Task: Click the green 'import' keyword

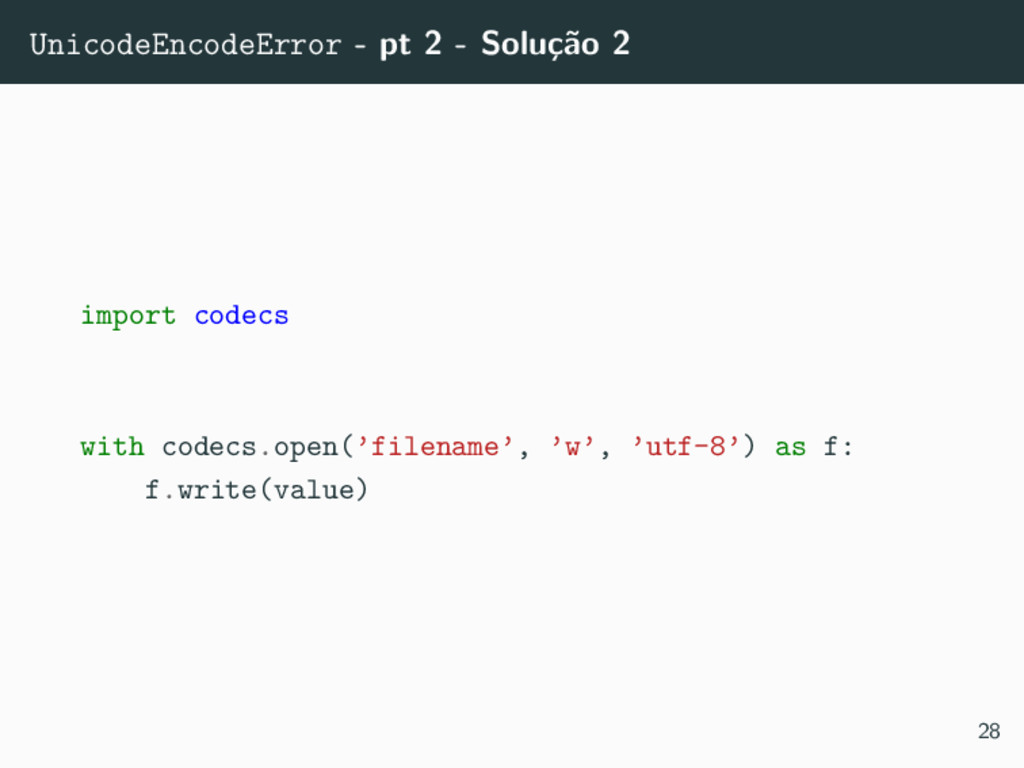Action: 128,316
